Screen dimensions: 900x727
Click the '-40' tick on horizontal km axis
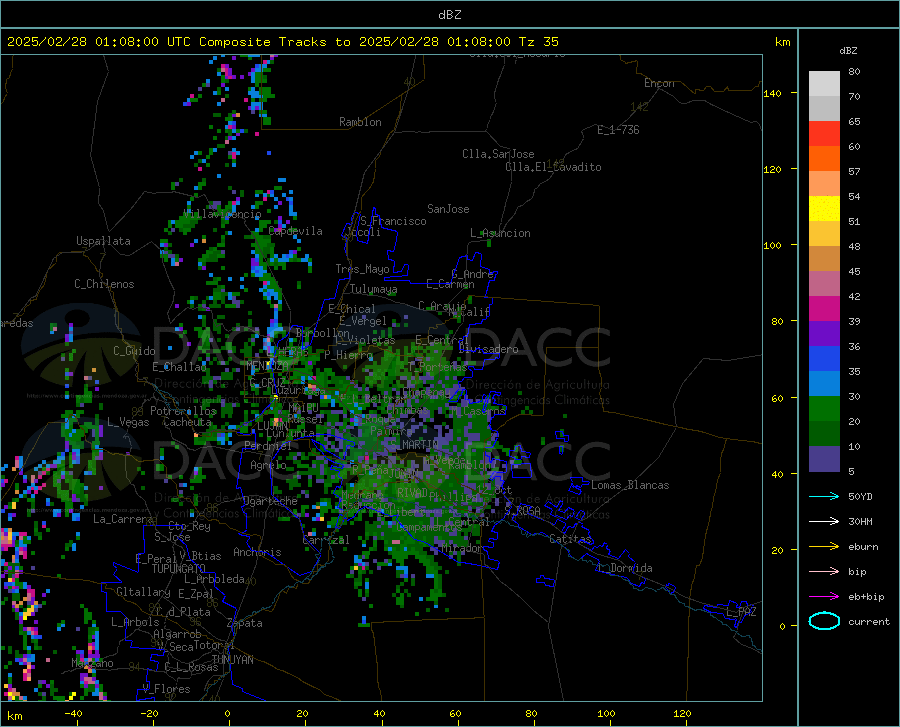[73, 714]
